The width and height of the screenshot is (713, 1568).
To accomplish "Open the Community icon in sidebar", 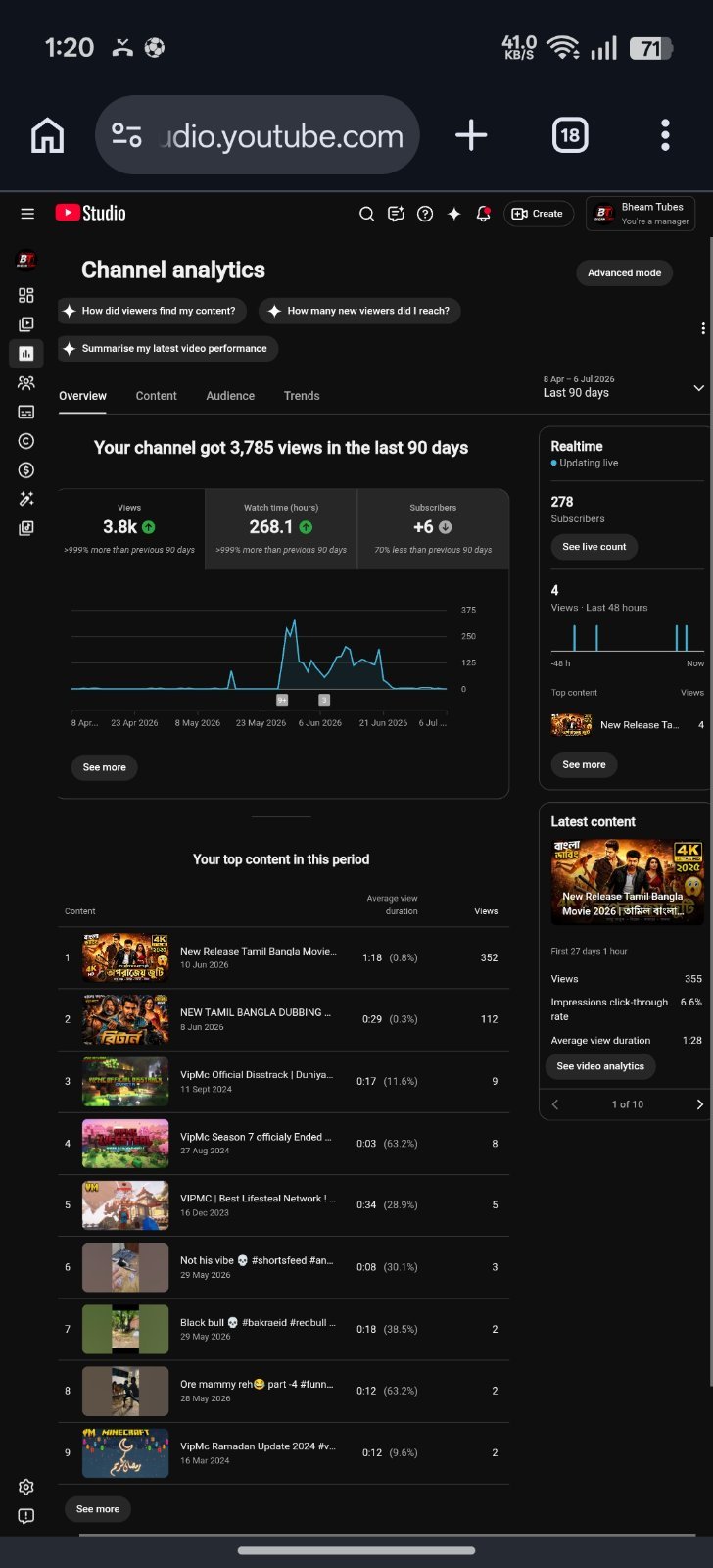I will click(x=26, y=383).
